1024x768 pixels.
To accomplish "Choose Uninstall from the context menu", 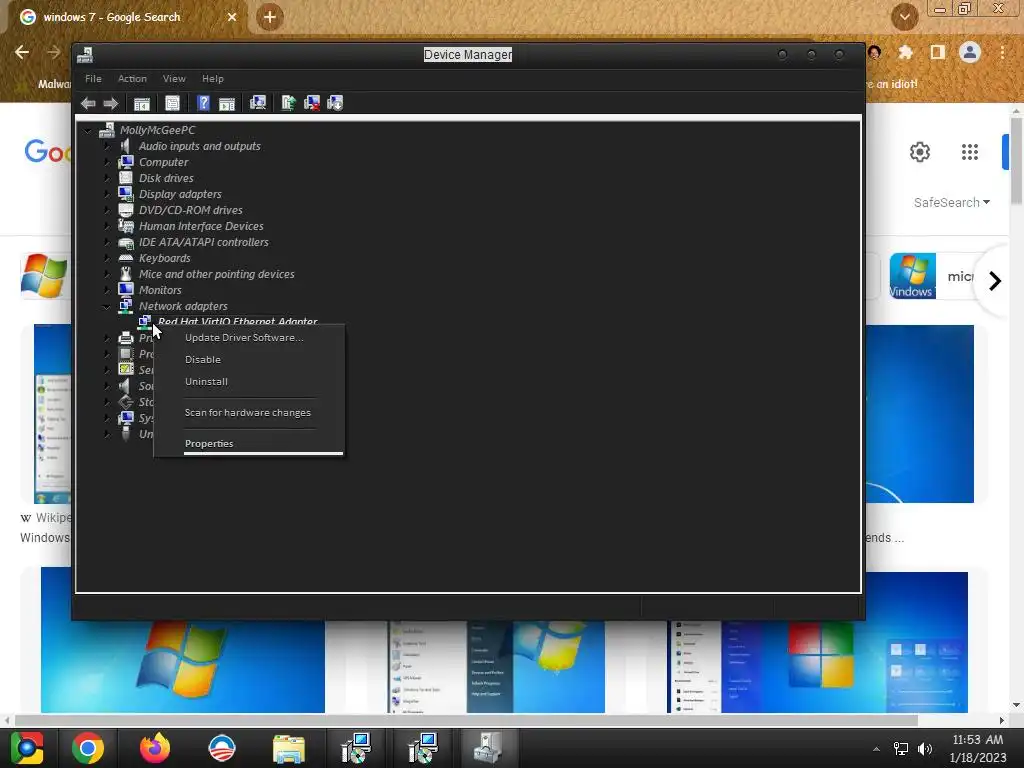I will point(249,382).
